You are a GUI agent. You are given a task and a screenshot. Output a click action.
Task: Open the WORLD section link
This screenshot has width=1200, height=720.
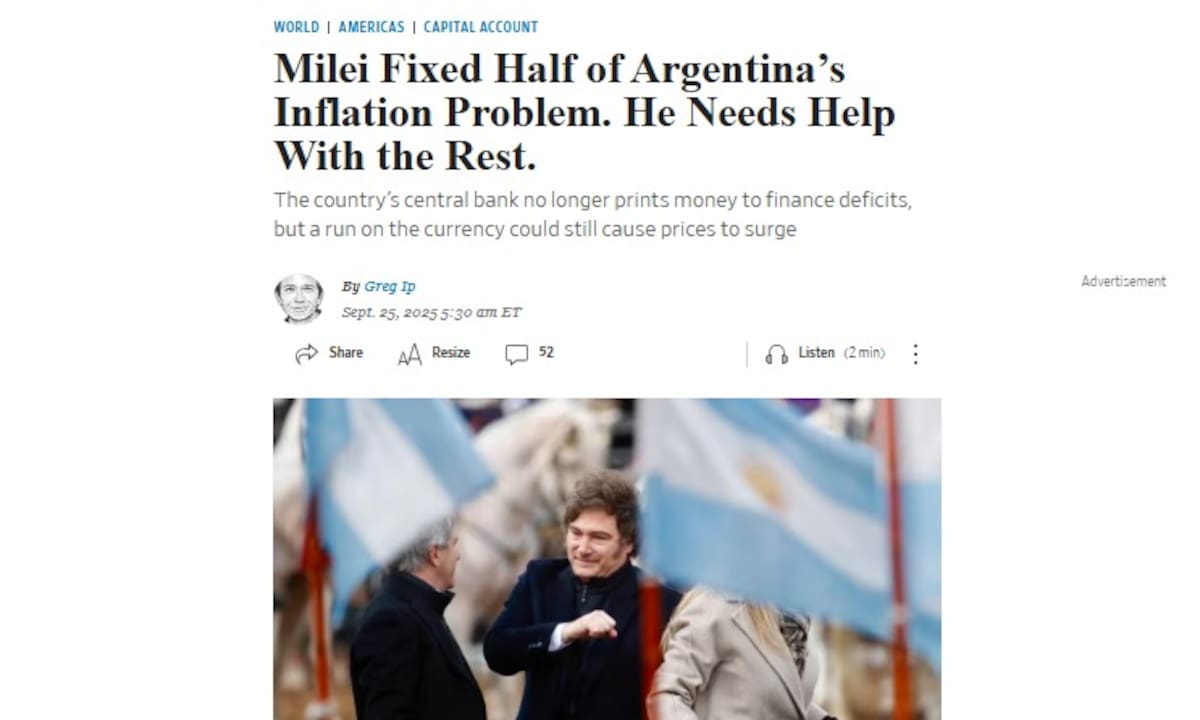[x=296, y=27]
